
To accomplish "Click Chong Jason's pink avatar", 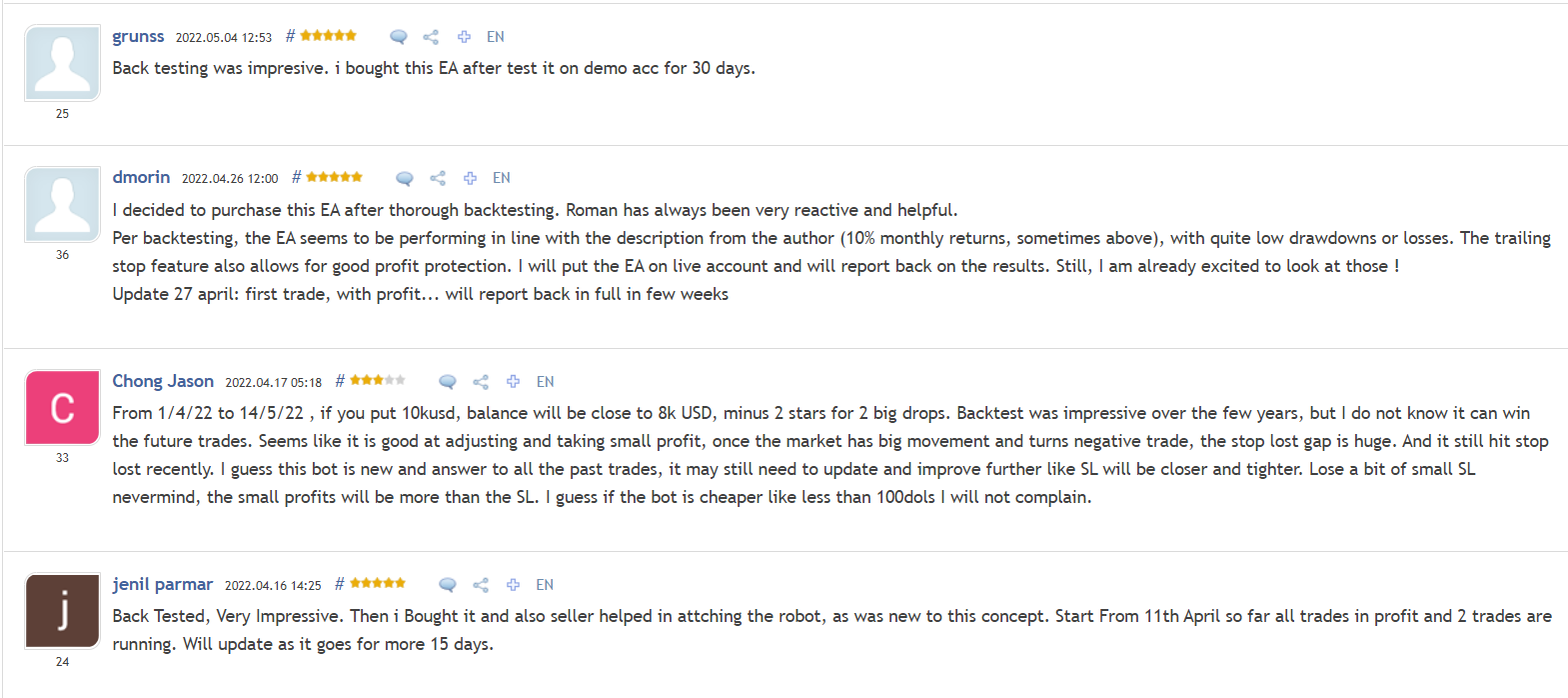I will click(61, 407).
